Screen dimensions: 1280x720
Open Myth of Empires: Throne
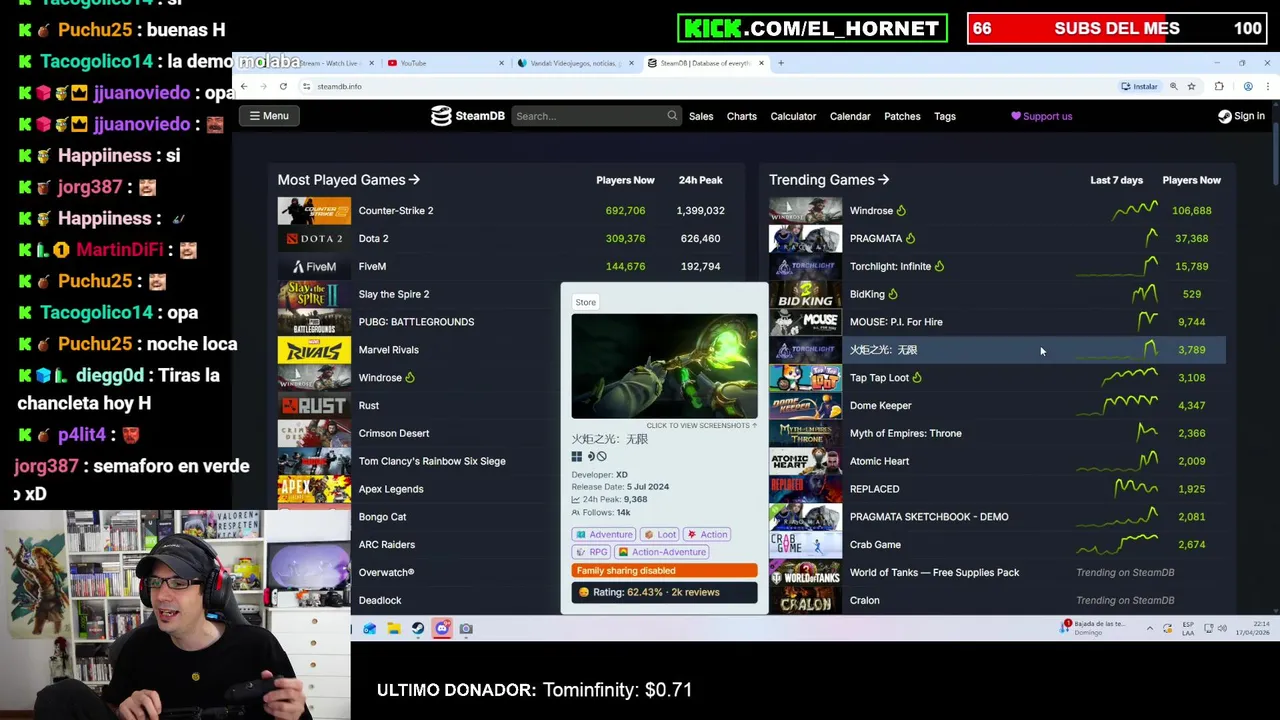(905, 434)
